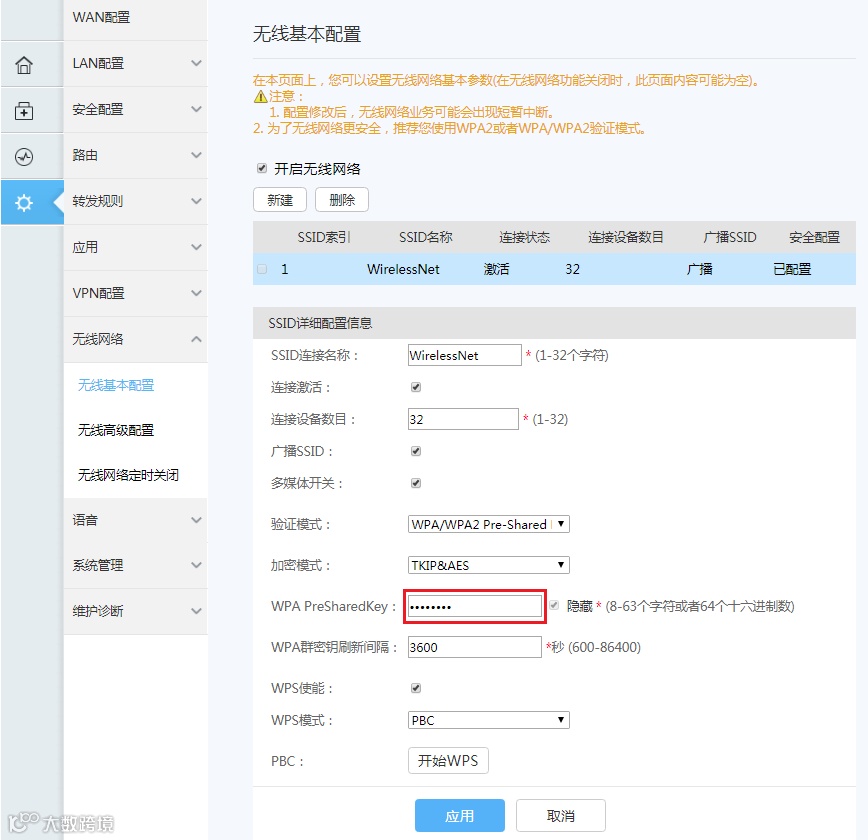Collapse the 无线网络 menu
The height and width of the screenshot is (840, 868).
[x=136, y=339]
